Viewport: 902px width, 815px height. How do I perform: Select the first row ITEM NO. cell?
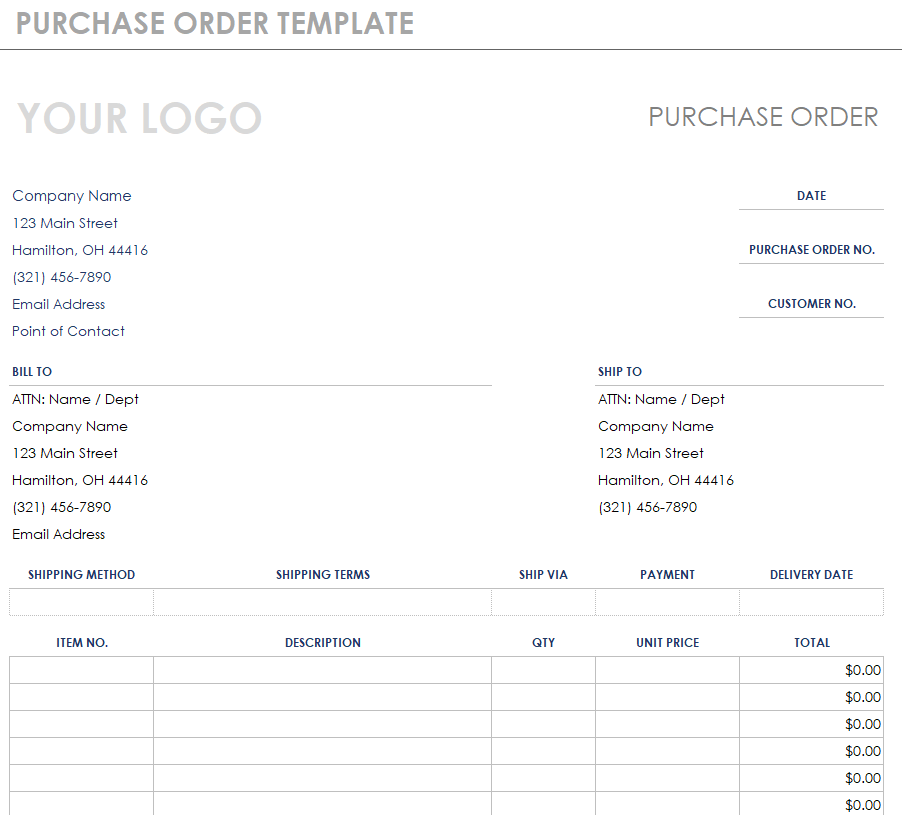tap(82, 670)
